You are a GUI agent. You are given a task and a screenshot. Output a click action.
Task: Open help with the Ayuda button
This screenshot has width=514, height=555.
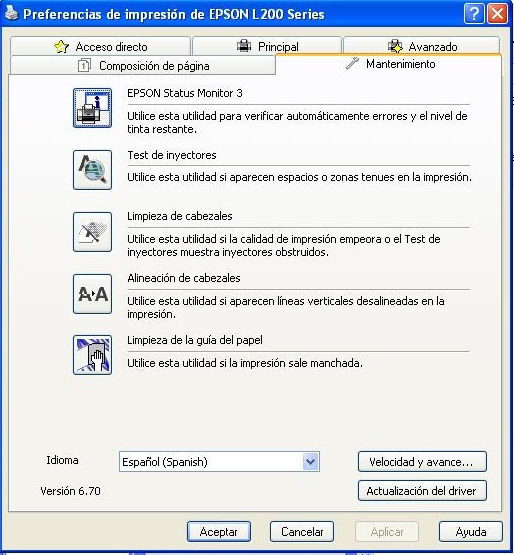click(471, 532)
